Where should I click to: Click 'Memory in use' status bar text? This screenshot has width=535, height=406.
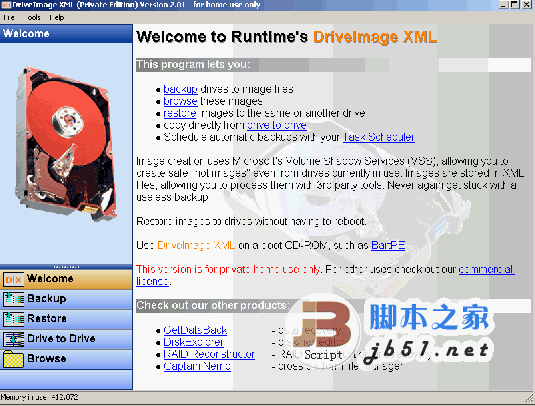pyautogui.click(x=40, y=397)
